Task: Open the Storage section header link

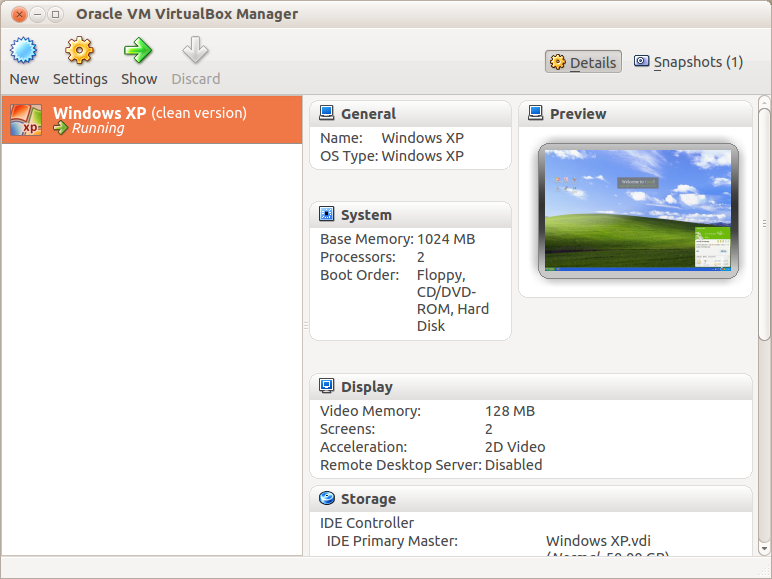Action: pos(368,499)
